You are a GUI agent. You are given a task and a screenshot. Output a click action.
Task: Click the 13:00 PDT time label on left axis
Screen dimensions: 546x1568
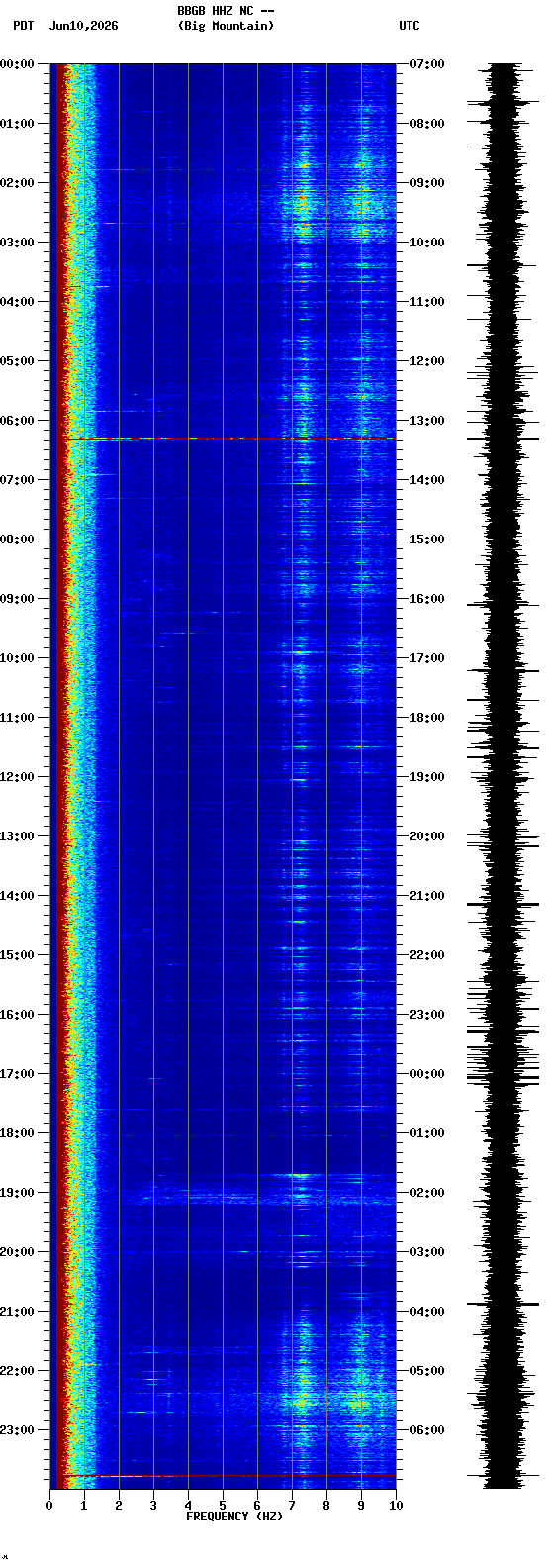pyautogui.click(x=17, y=836)
